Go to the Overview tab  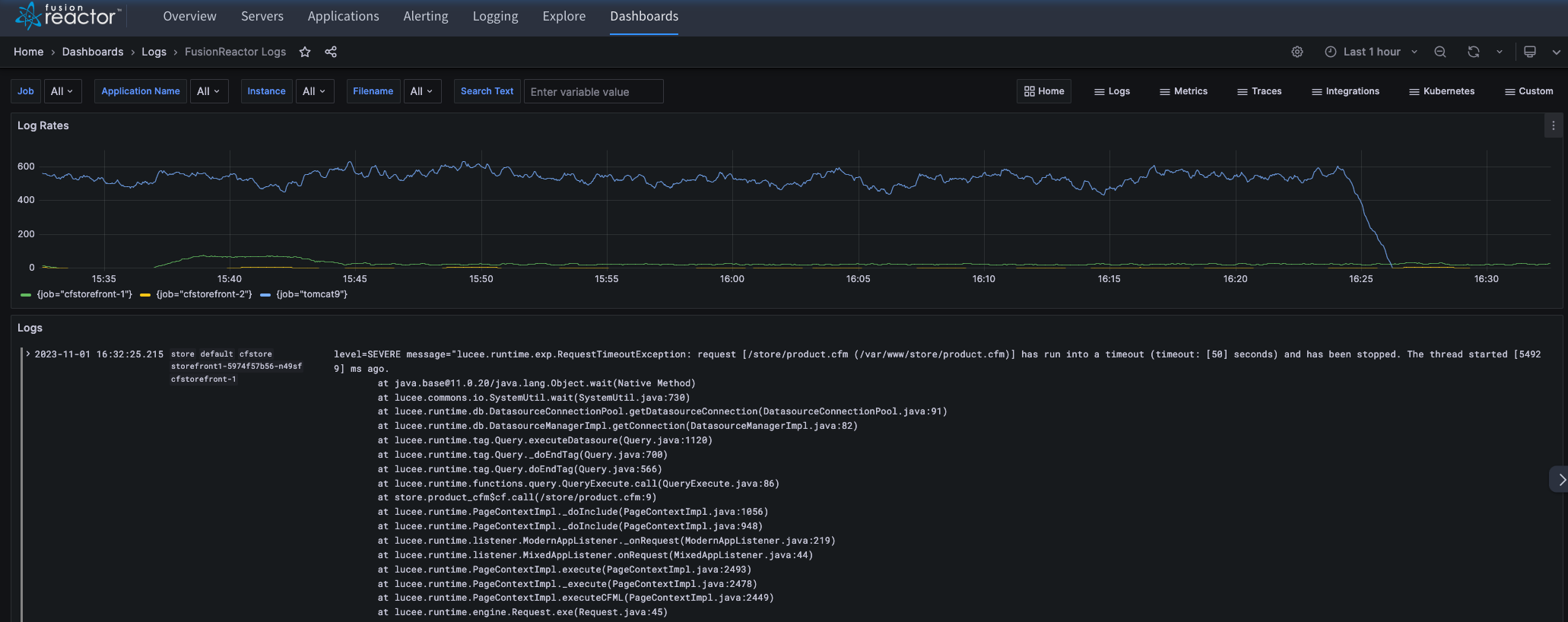tap(189, 16)
